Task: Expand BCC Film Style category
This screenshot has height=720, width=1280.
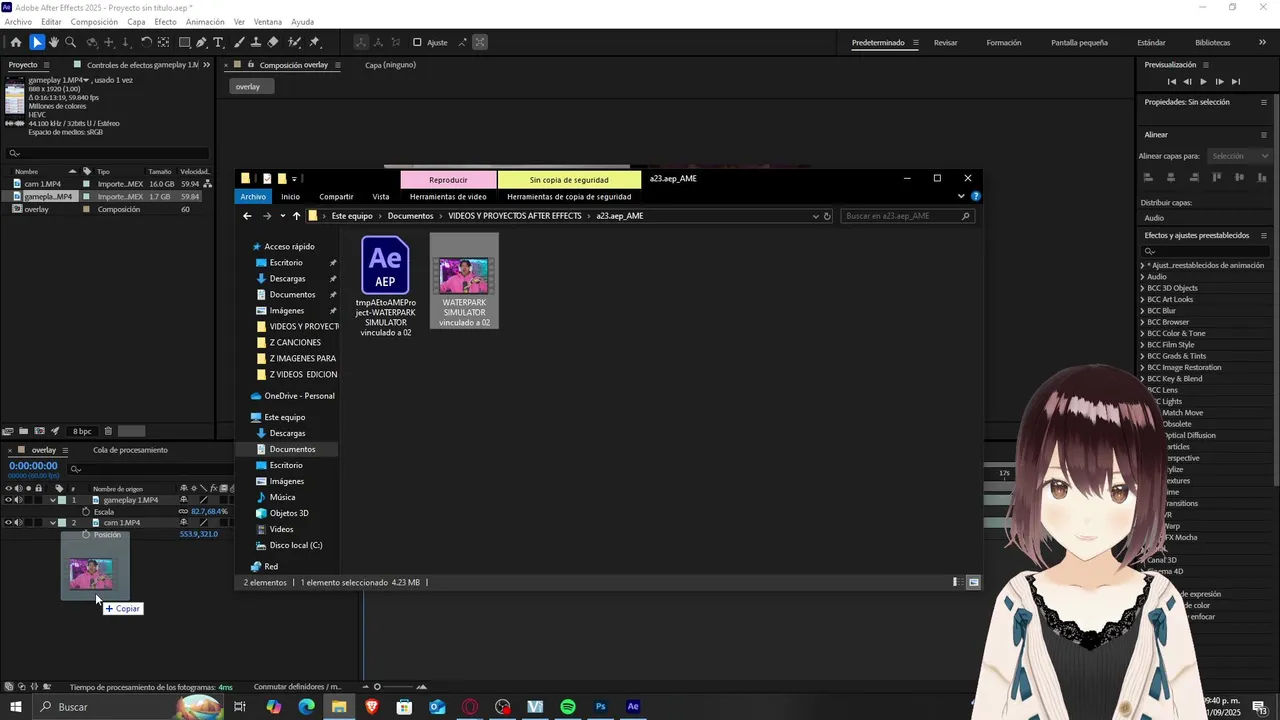Action: pyautogui.click(x=1143, y=345)
